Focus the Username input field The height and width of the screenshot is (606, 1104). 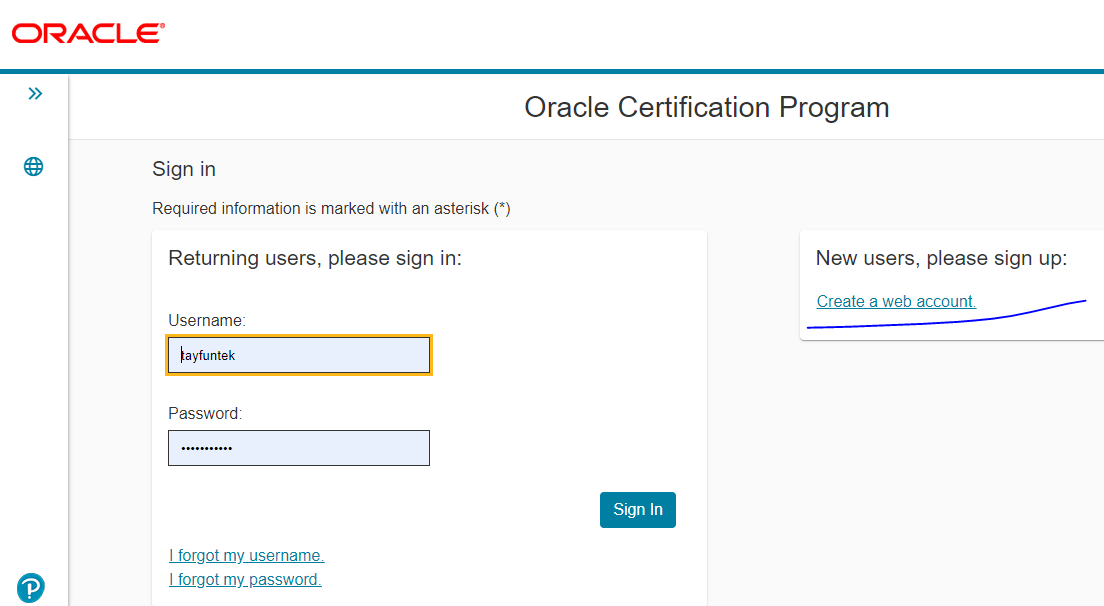pos(299,355)
